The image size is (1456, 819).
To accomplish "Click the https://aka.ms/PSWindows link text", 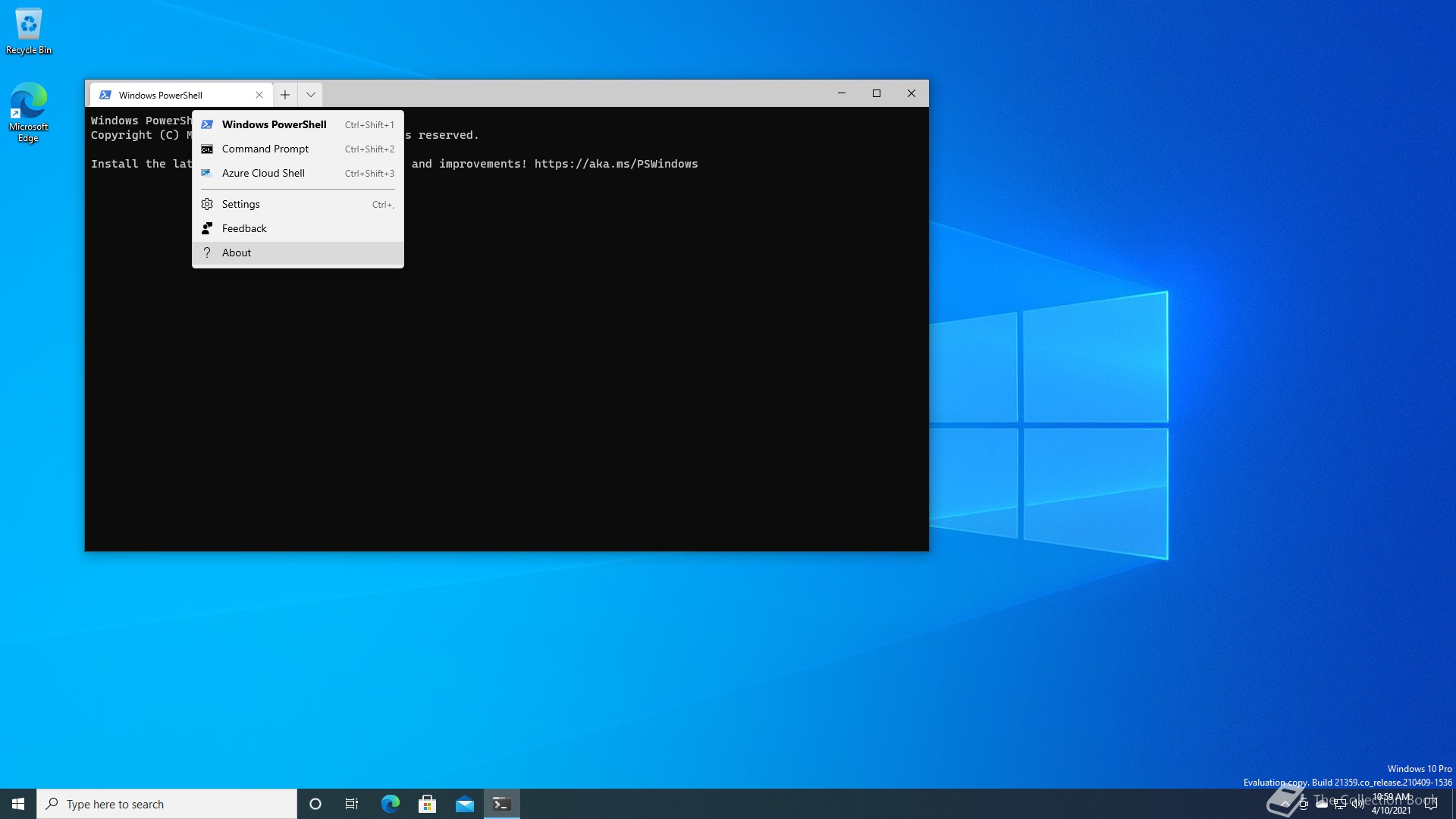I will point(616,164).
